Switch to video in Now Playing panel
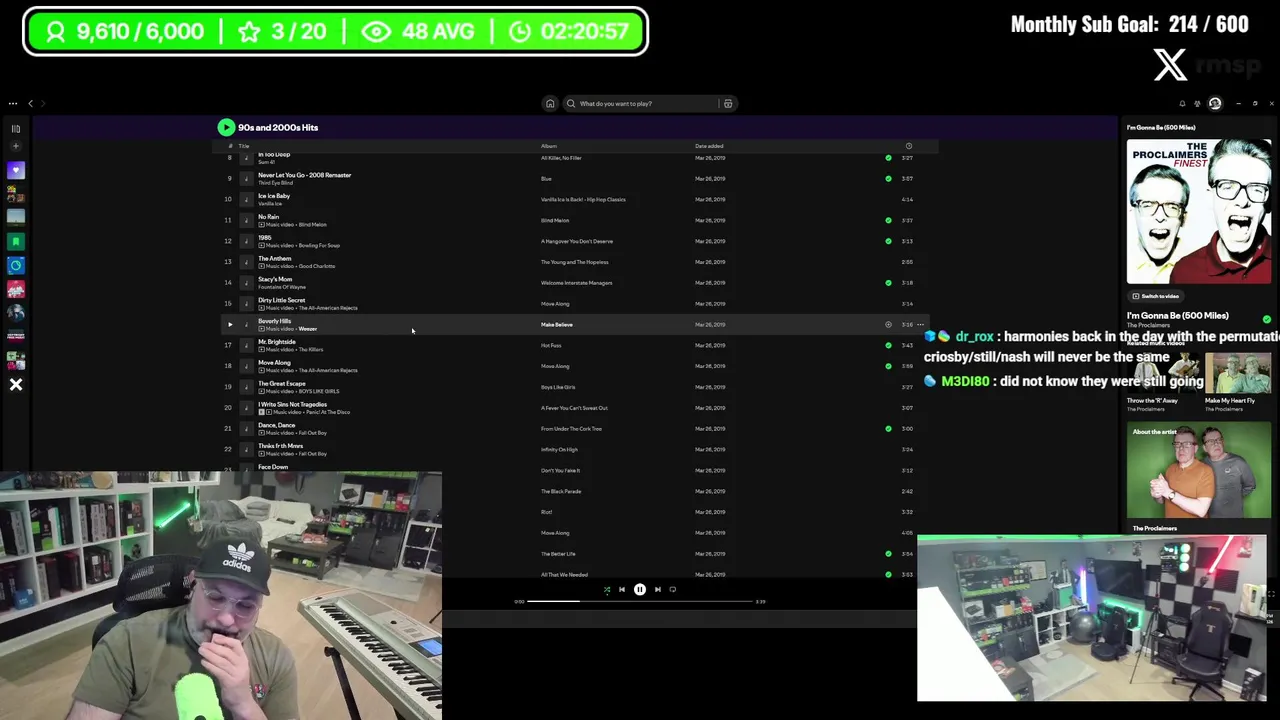1280x720 pixels. [x=1155, y=296]
